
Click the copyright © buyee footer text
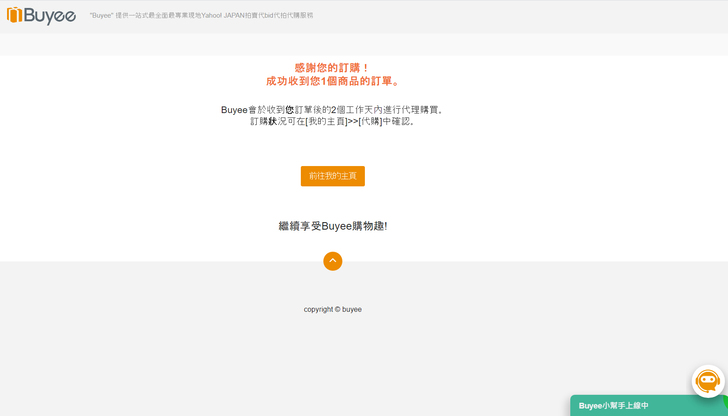[332, 309]
